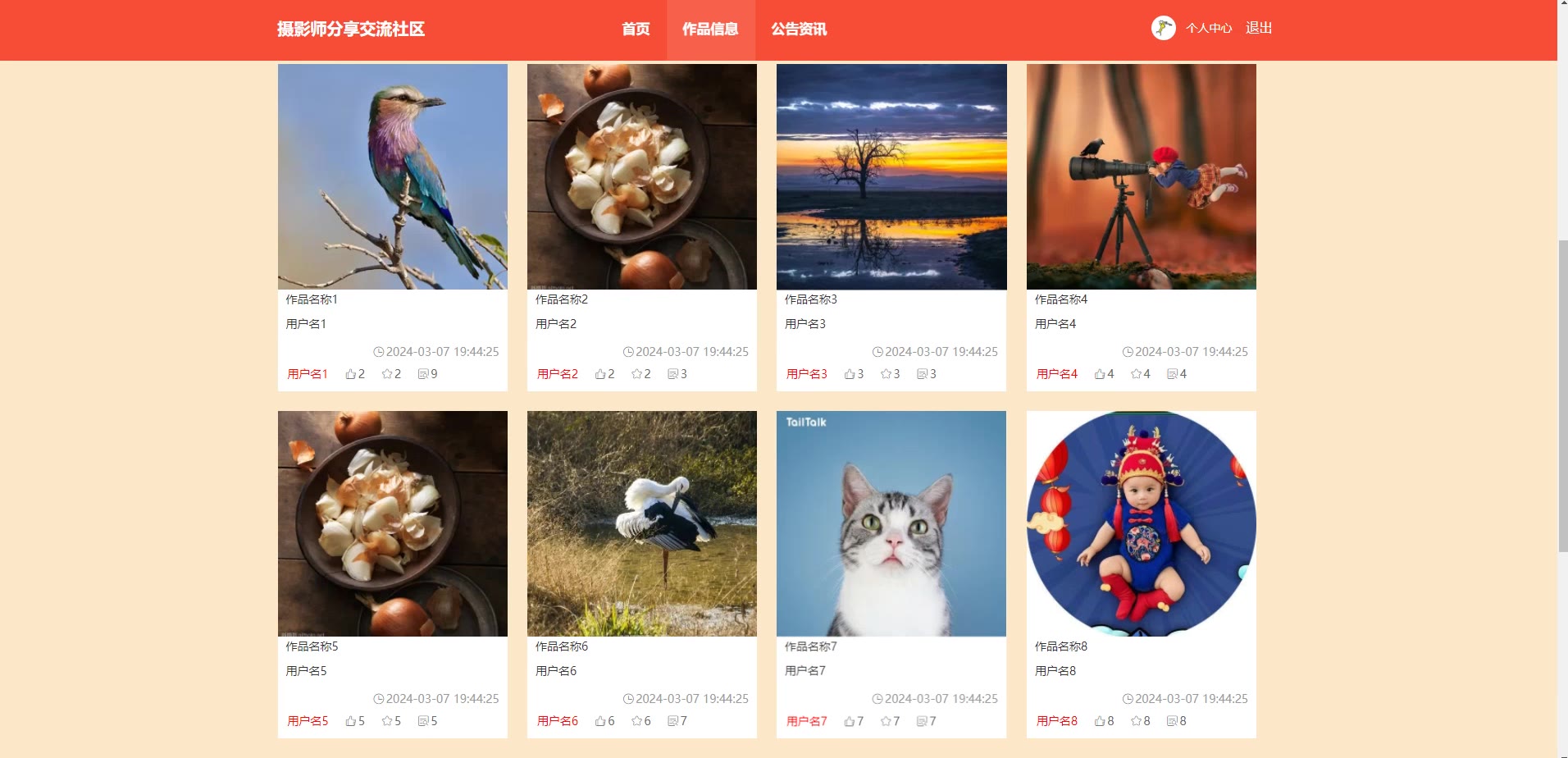Open the lilac bird photo thumbnail

tap(393, 176)
